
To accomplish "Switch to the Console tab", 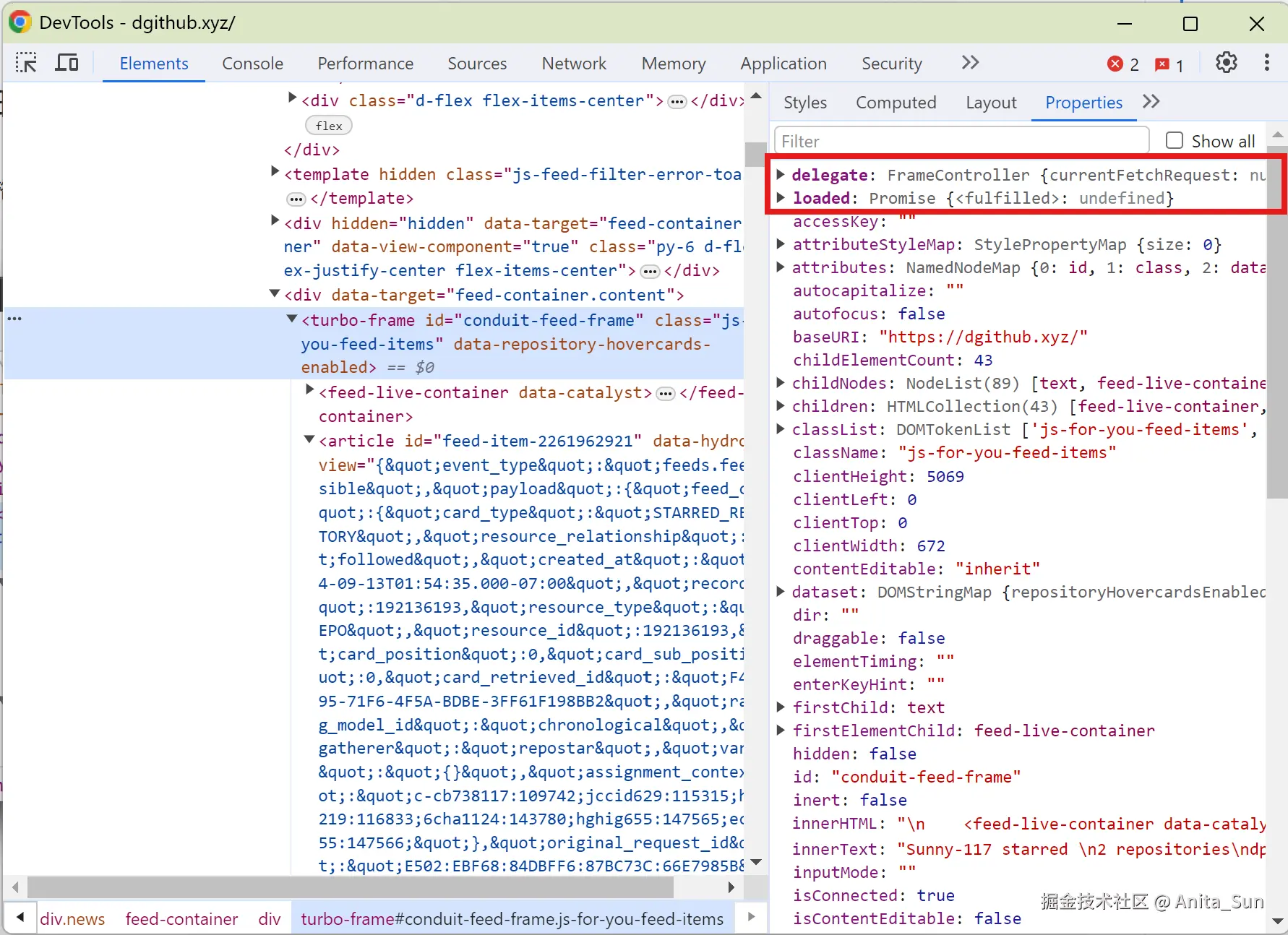I will click(x=252, y=64).
